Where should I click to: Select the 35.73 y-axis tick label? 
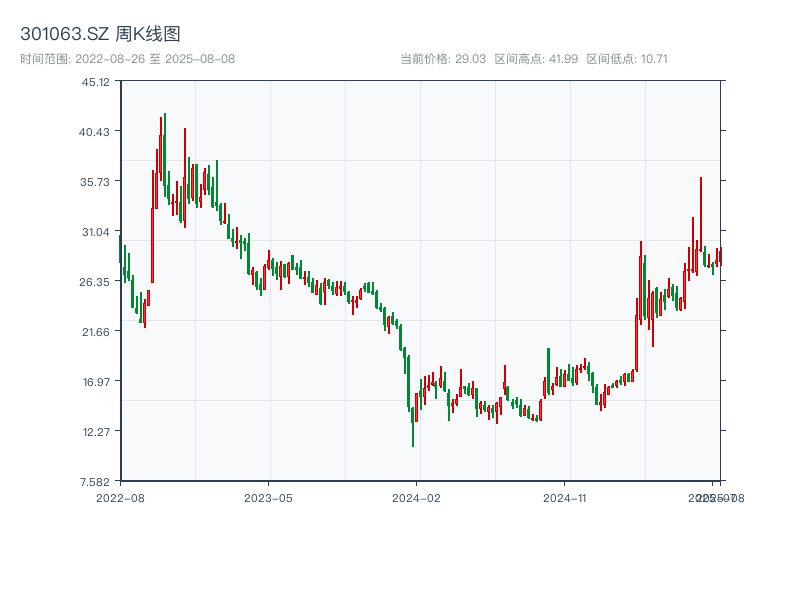pos(96,182)
